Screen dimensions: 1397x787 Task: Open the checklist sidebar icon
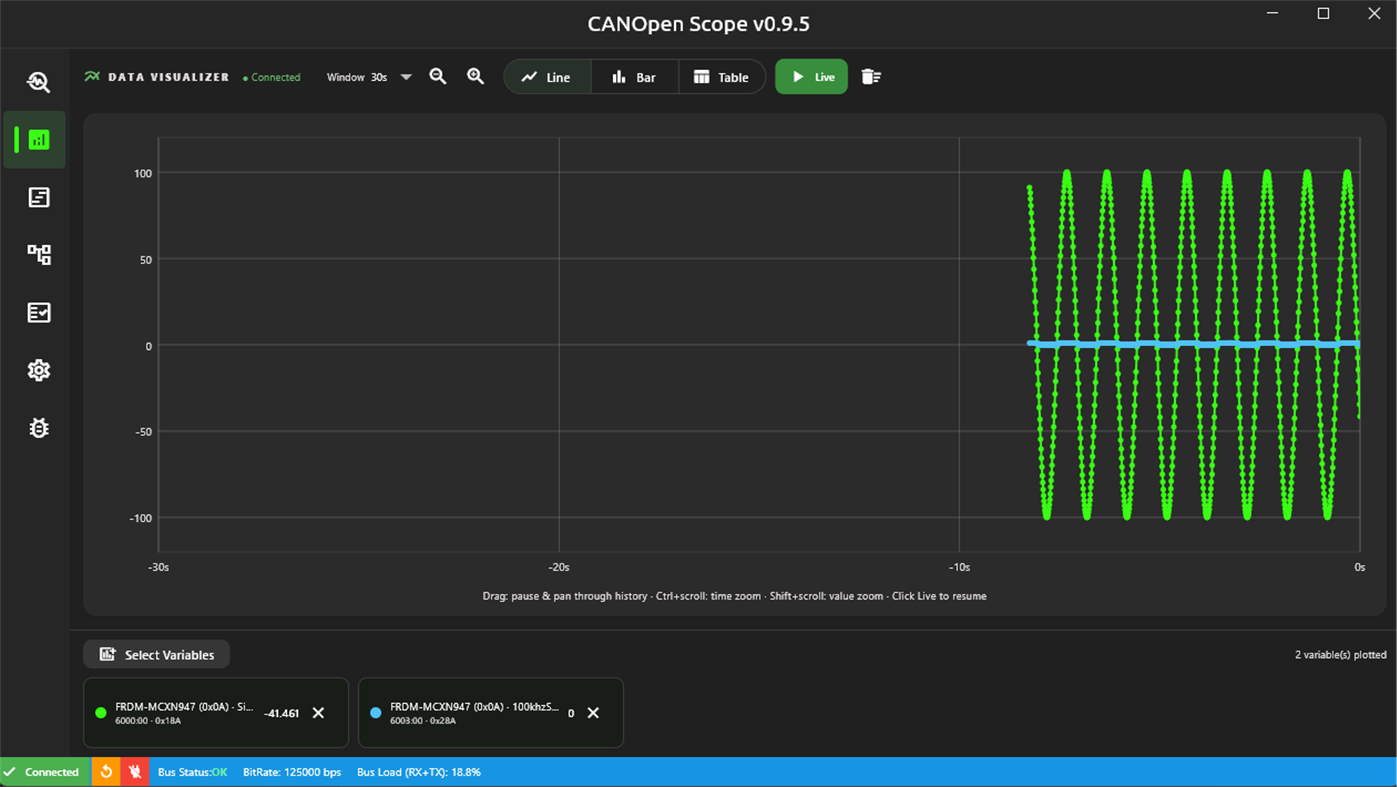point(39,313)
